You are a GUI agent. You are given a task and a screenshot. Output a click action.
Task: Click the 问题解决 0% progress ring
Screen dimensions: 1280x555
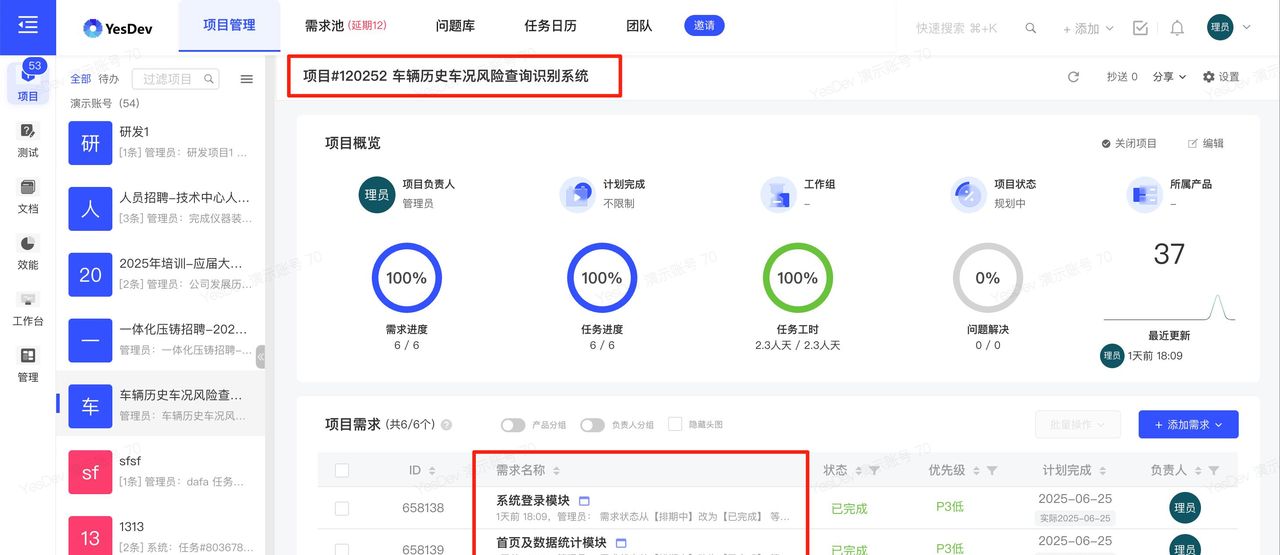pos(987,278)
